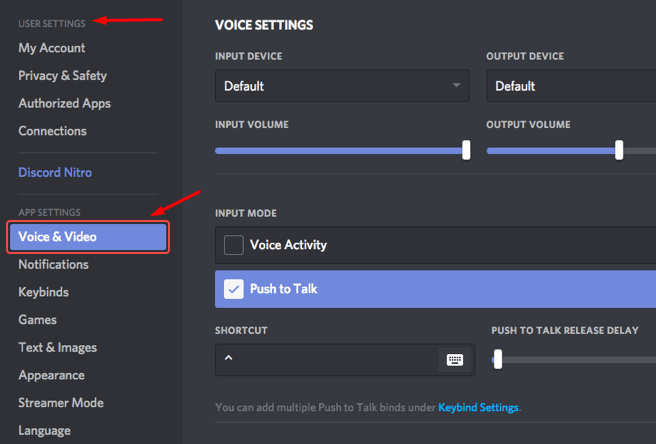Go to Privacy & Safety settings
The height and width of the screenshot is (444, 656).
62,76
